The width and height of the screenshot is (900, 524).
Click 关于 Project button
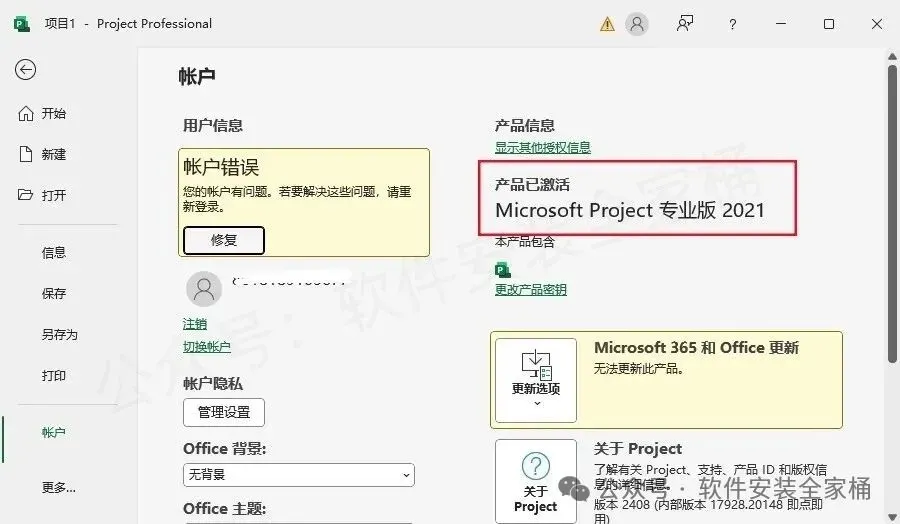click(536, 482)
